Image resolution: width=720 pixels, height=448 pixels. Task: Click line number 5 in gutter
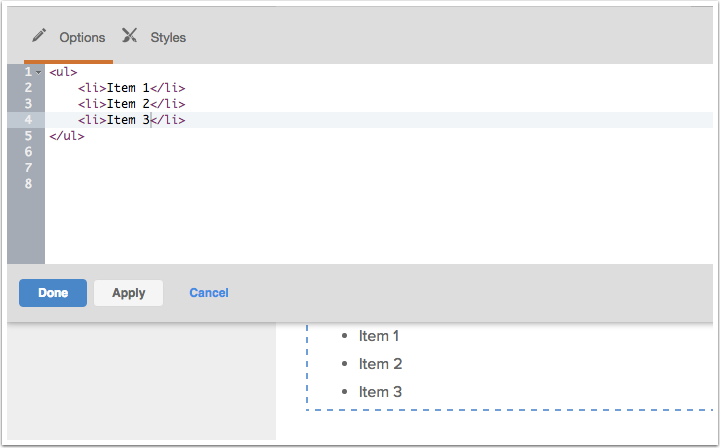click(28, 136)
